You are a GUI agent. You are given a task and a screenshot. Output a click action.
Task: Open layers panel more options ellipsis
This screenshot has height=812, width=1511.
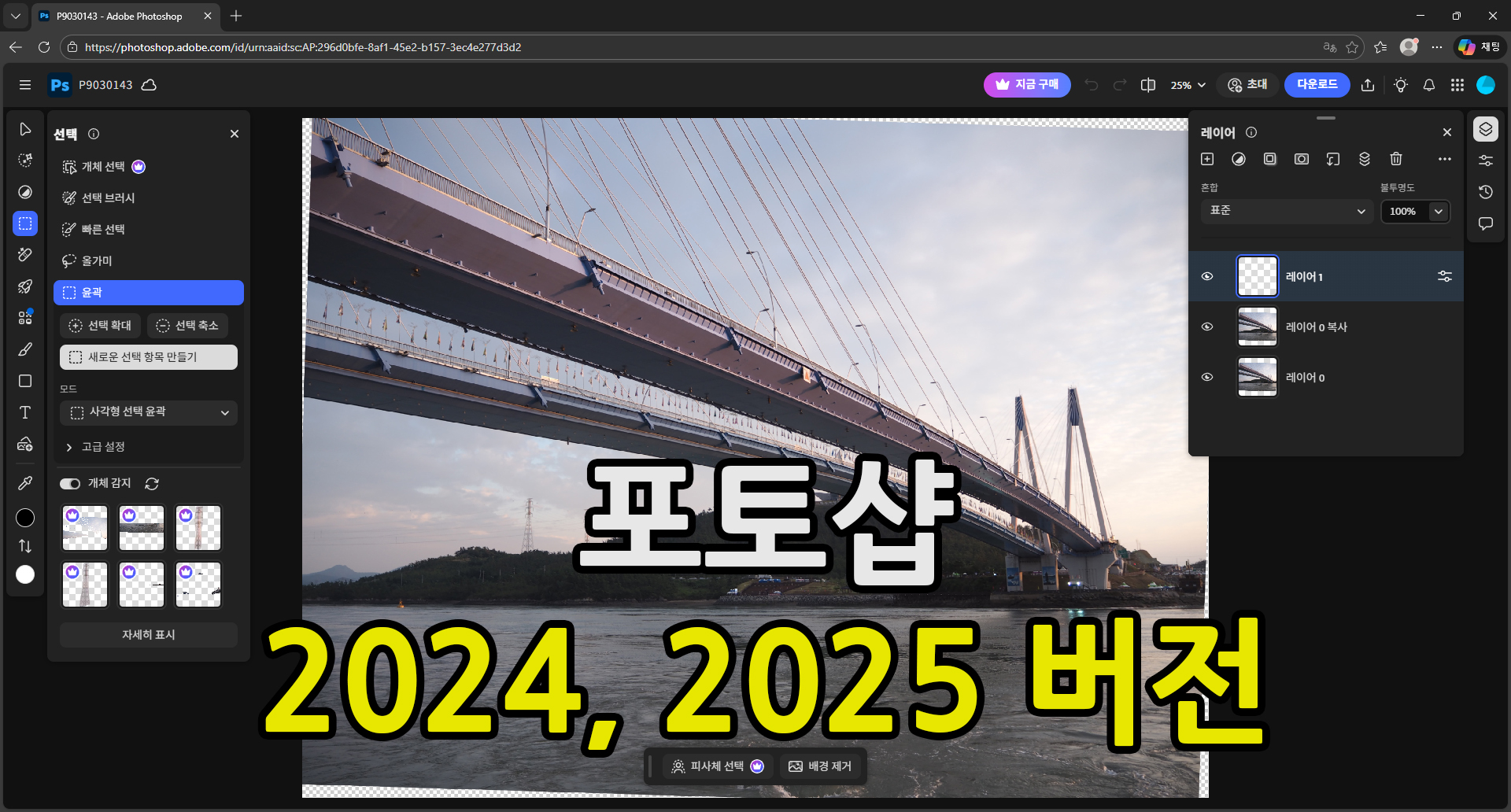click(x=1445, y=160)
